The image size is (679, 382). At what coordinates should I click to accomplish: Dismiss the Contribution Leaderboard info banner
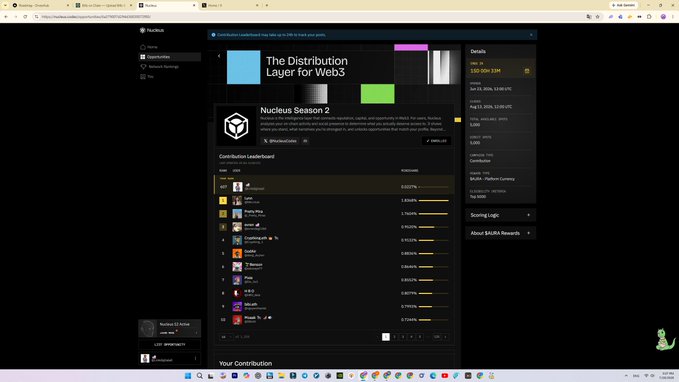click(x=531, y=35)
